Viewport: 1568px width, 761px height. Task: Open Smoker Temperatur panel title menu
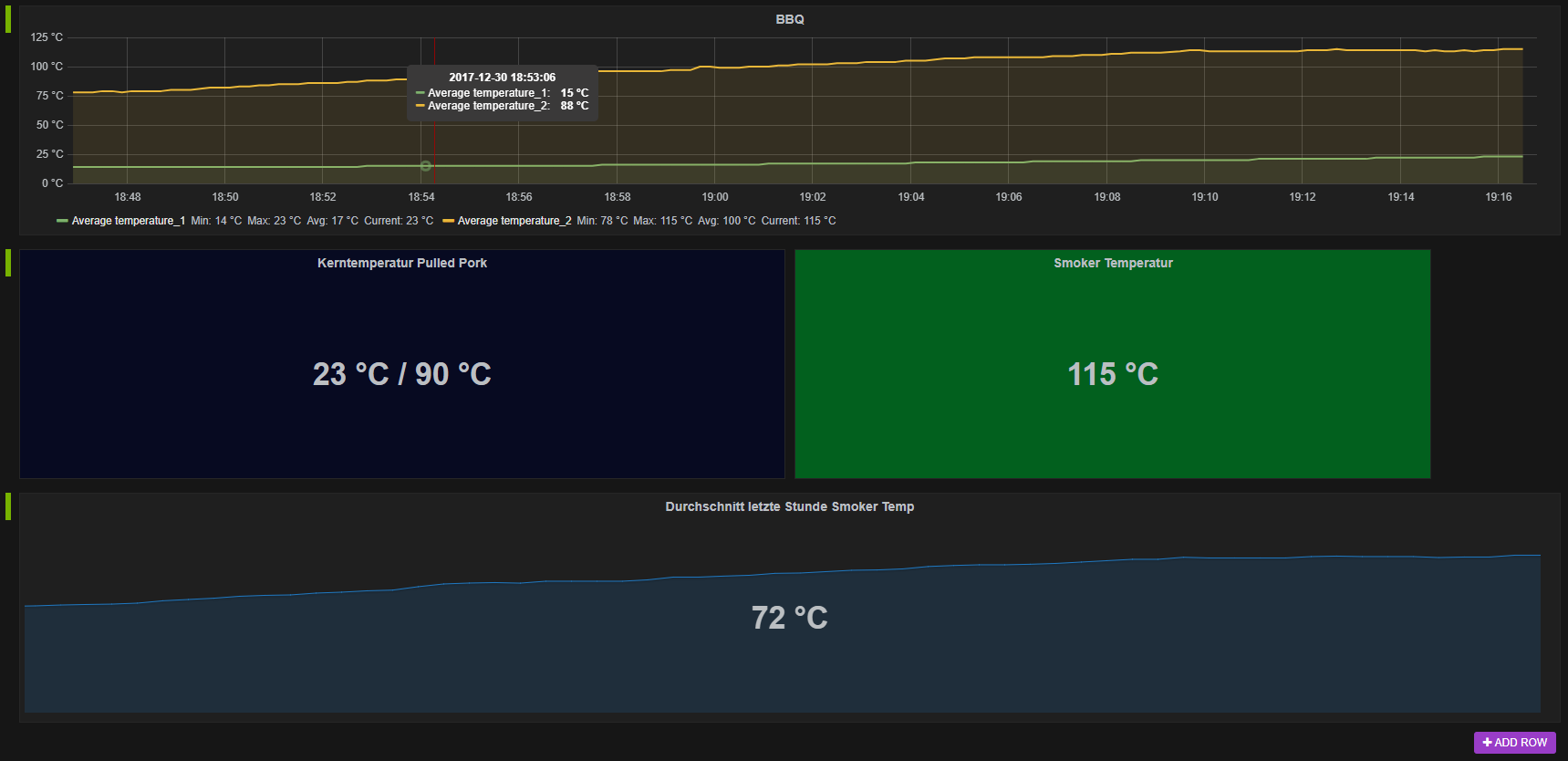pos(1113,263)
